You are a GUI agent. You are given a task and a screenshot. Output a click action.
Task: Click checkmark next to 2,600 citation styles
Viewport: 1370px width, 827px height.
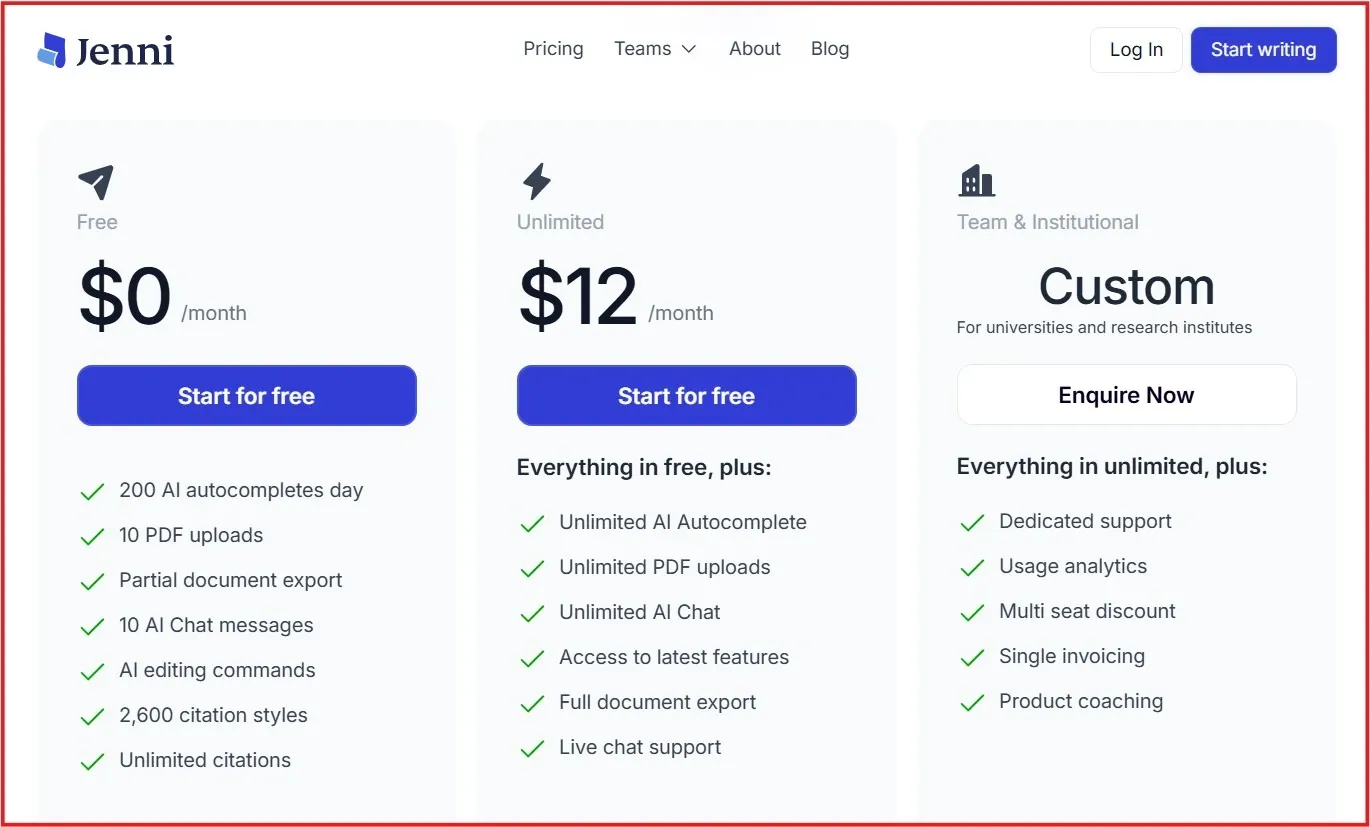92,717
